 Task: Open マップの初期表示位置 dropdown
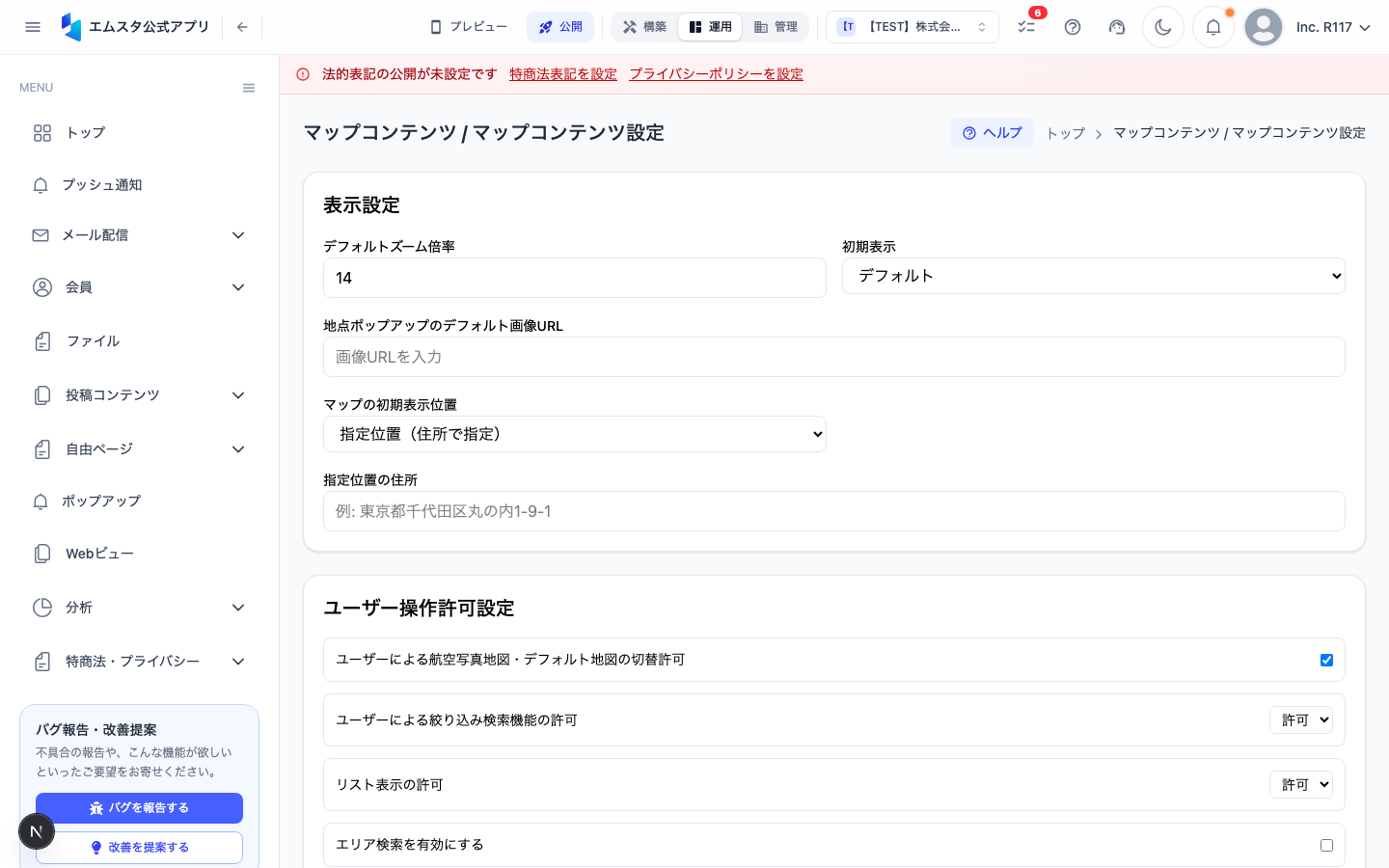click(x=575, y=434)
